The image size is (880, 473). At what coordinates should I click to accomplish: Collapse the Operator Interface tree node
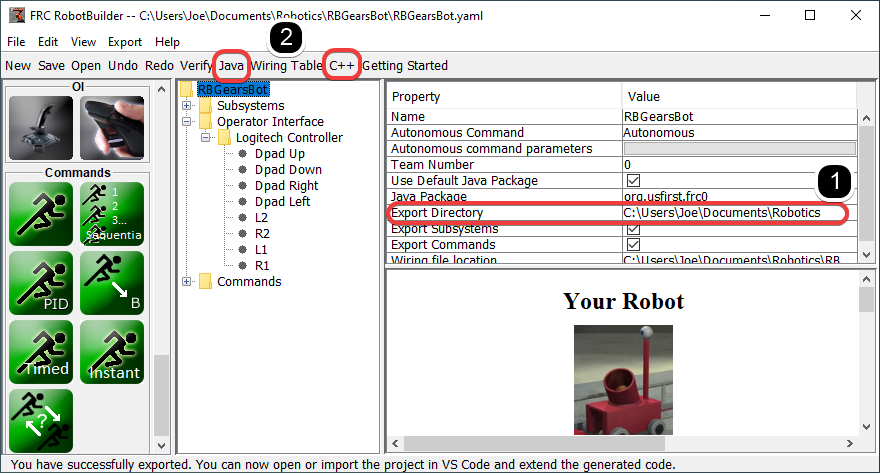coord(186,121)
